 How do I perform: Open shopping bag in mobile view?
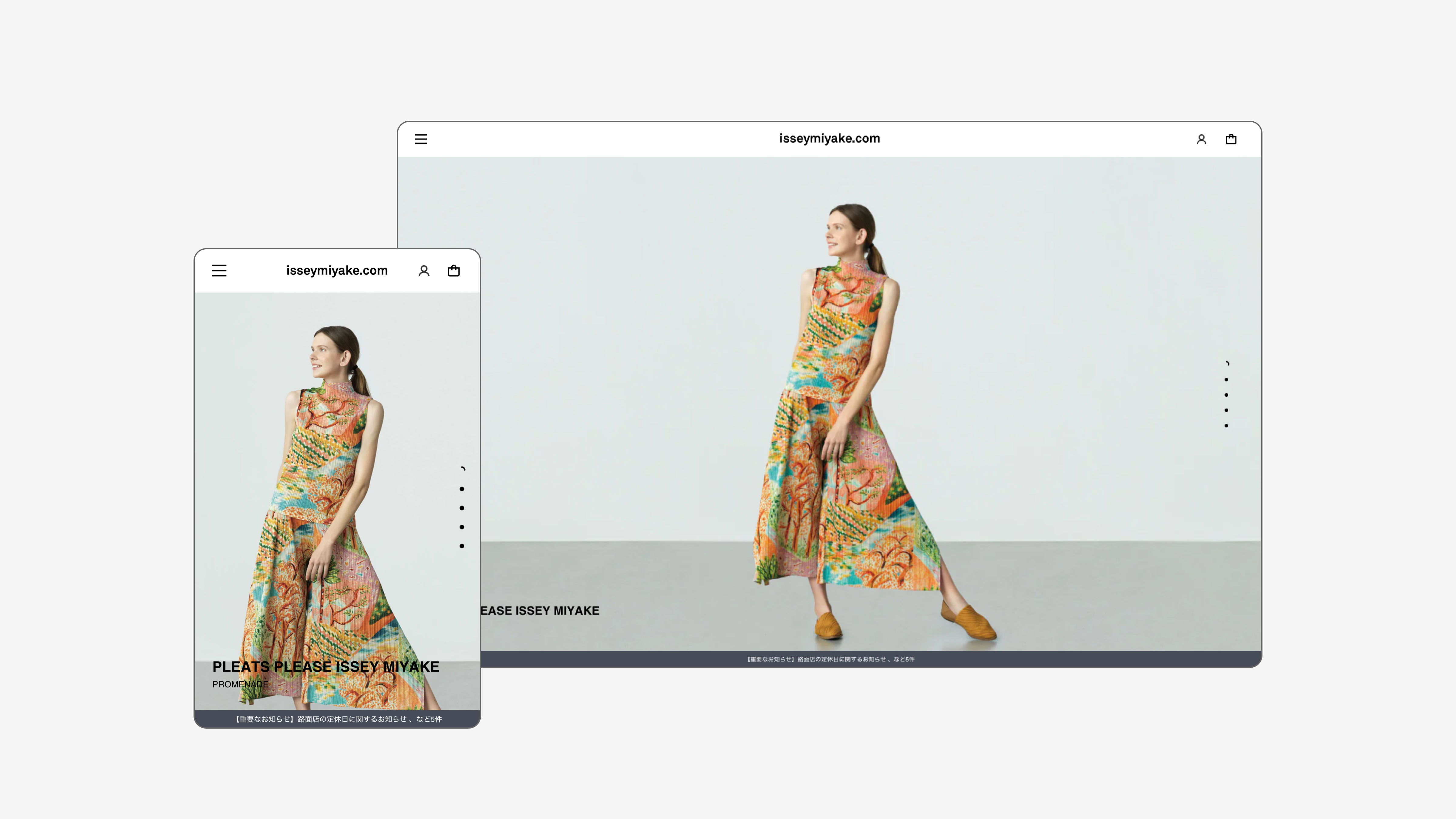(x=453, y=271)
